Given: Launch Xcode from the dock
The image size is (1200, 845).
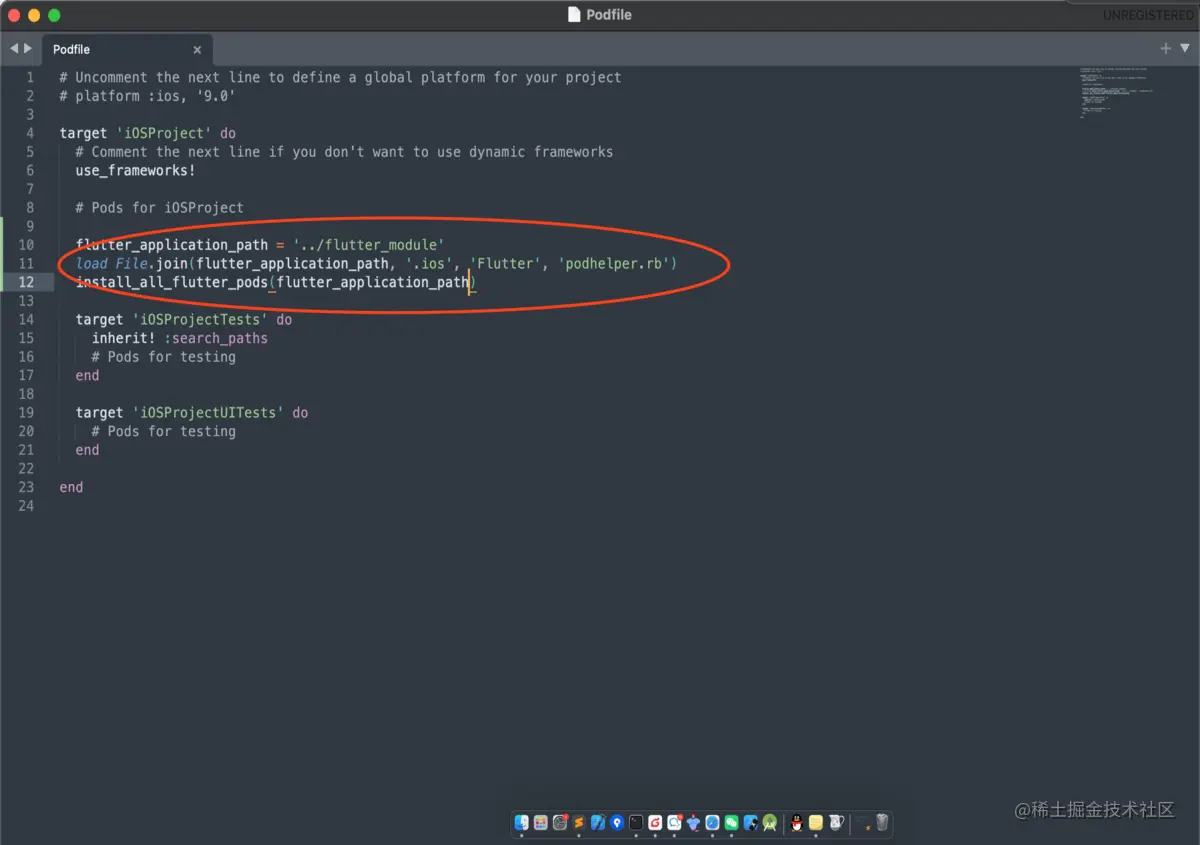Looking at the screenshot, I should click(598, 823).
